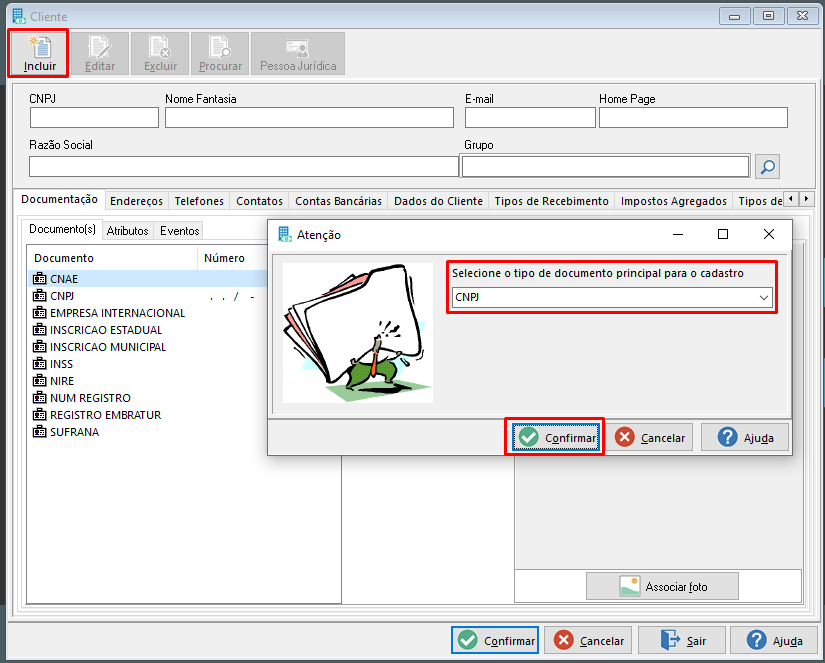The height and width of the screenshot is (663, 825).
Task: Minimize the Atenção dialog
Action: pos(678,234)
